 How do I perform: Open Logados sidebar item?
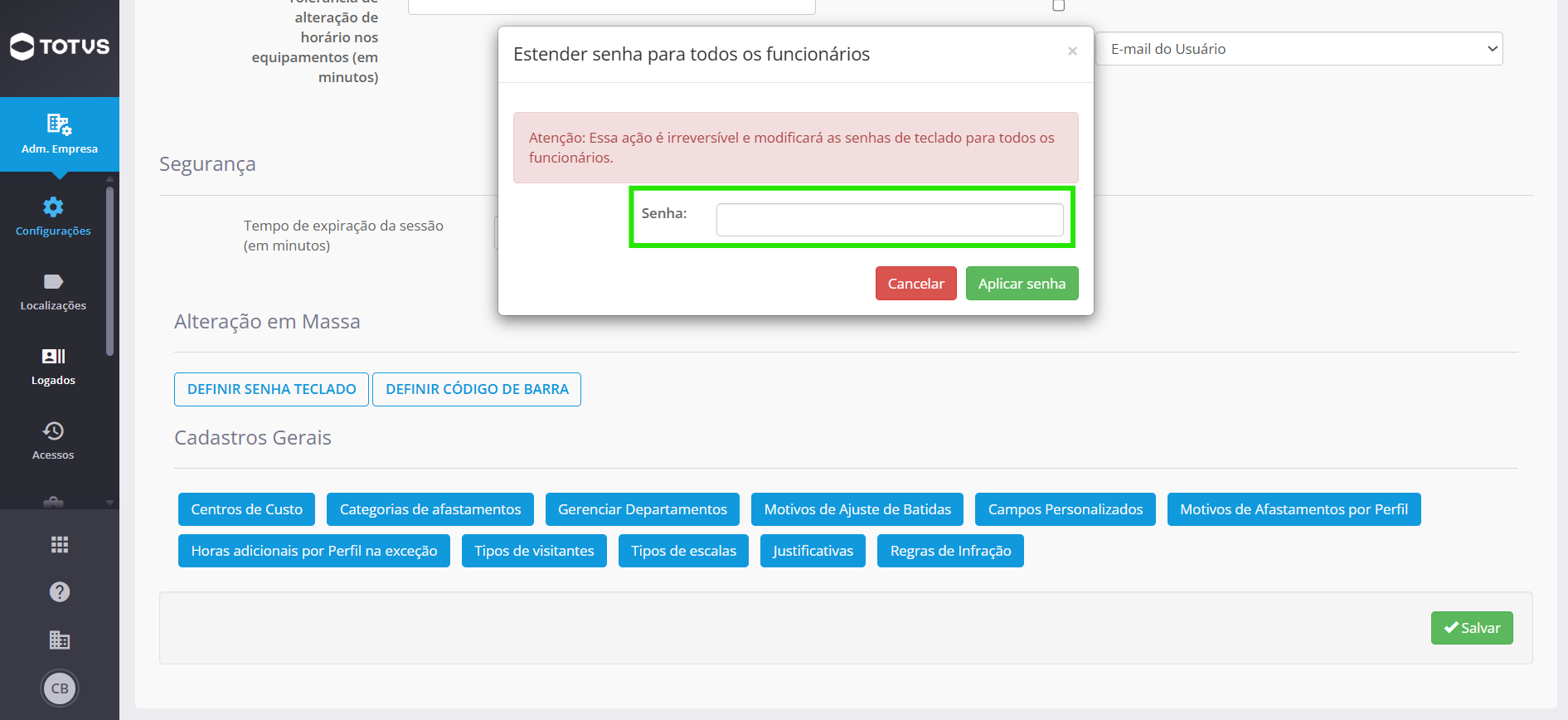pyautogui.click(x=53, y=367)
